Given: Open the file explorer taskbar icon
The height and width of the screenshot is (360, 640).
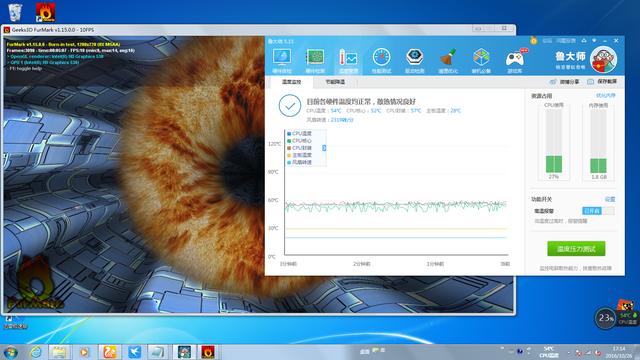Looking at the screenshot, I should pyautogui.click(x=59, y=352).
